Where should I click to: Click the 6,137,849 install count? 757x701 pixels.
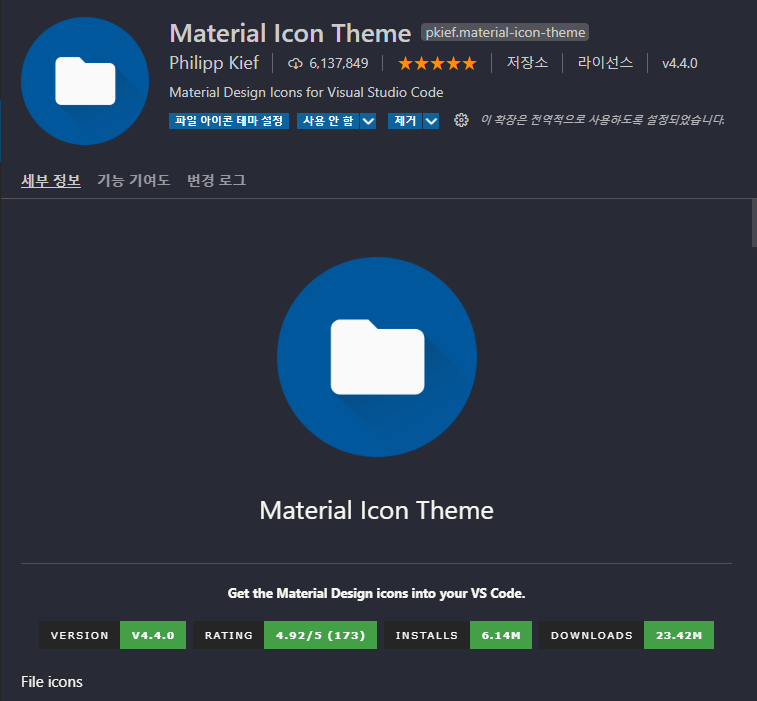click(339, 63)
